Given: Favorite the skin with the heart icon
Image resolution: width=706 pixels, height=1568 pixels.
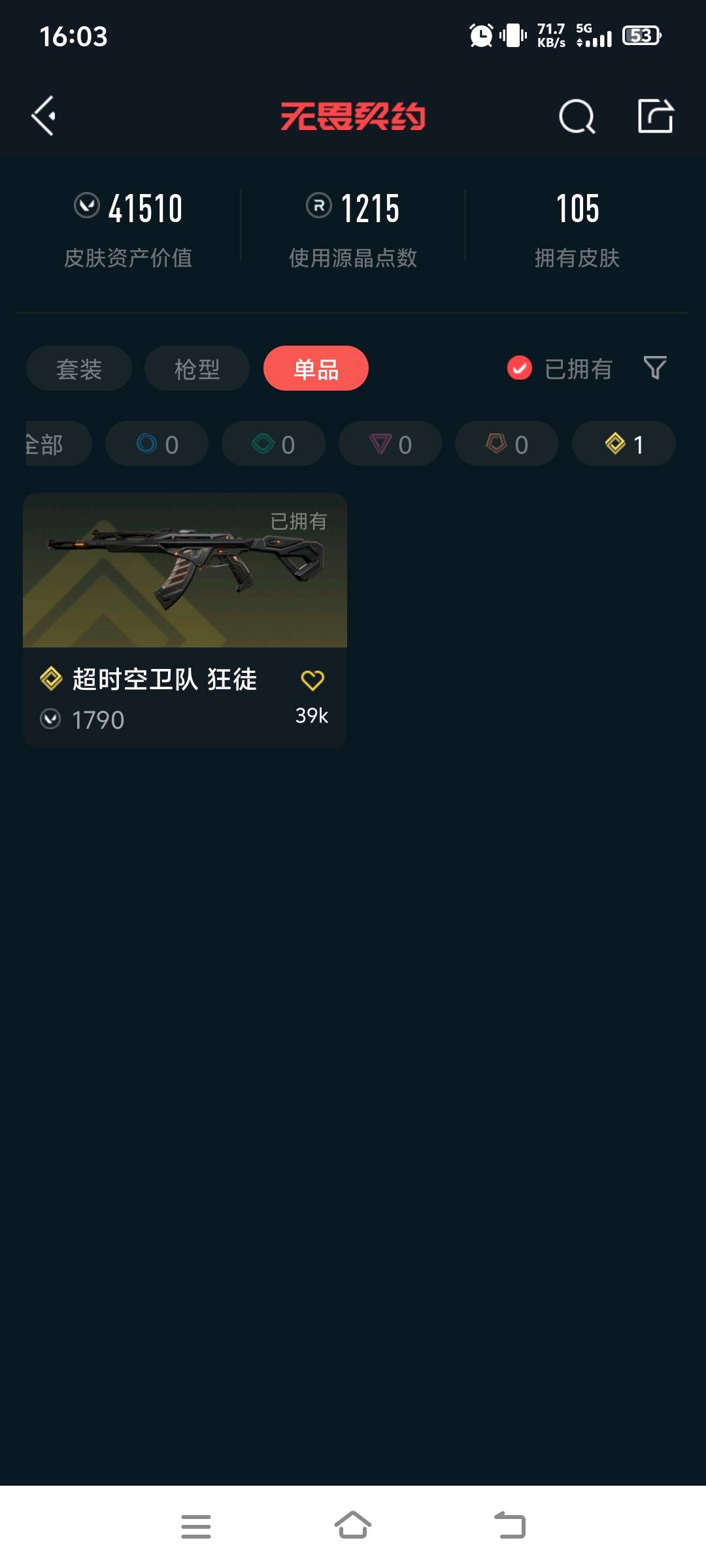Looking at the screenshot, I should pyautogui.click(x=312, y=680).
